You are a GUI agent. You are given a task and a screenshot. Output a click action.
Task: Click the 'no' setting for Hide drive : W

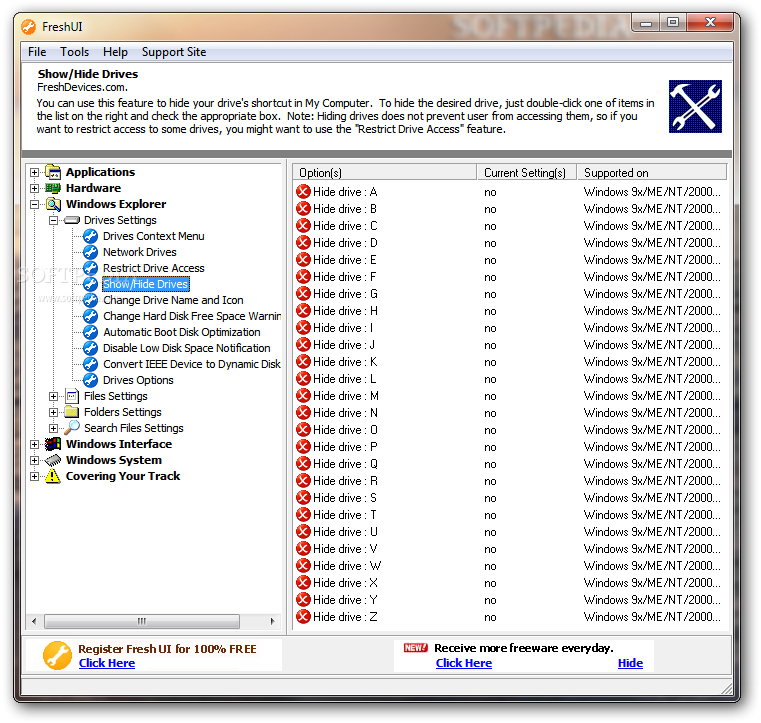click(x=490, y=566)
